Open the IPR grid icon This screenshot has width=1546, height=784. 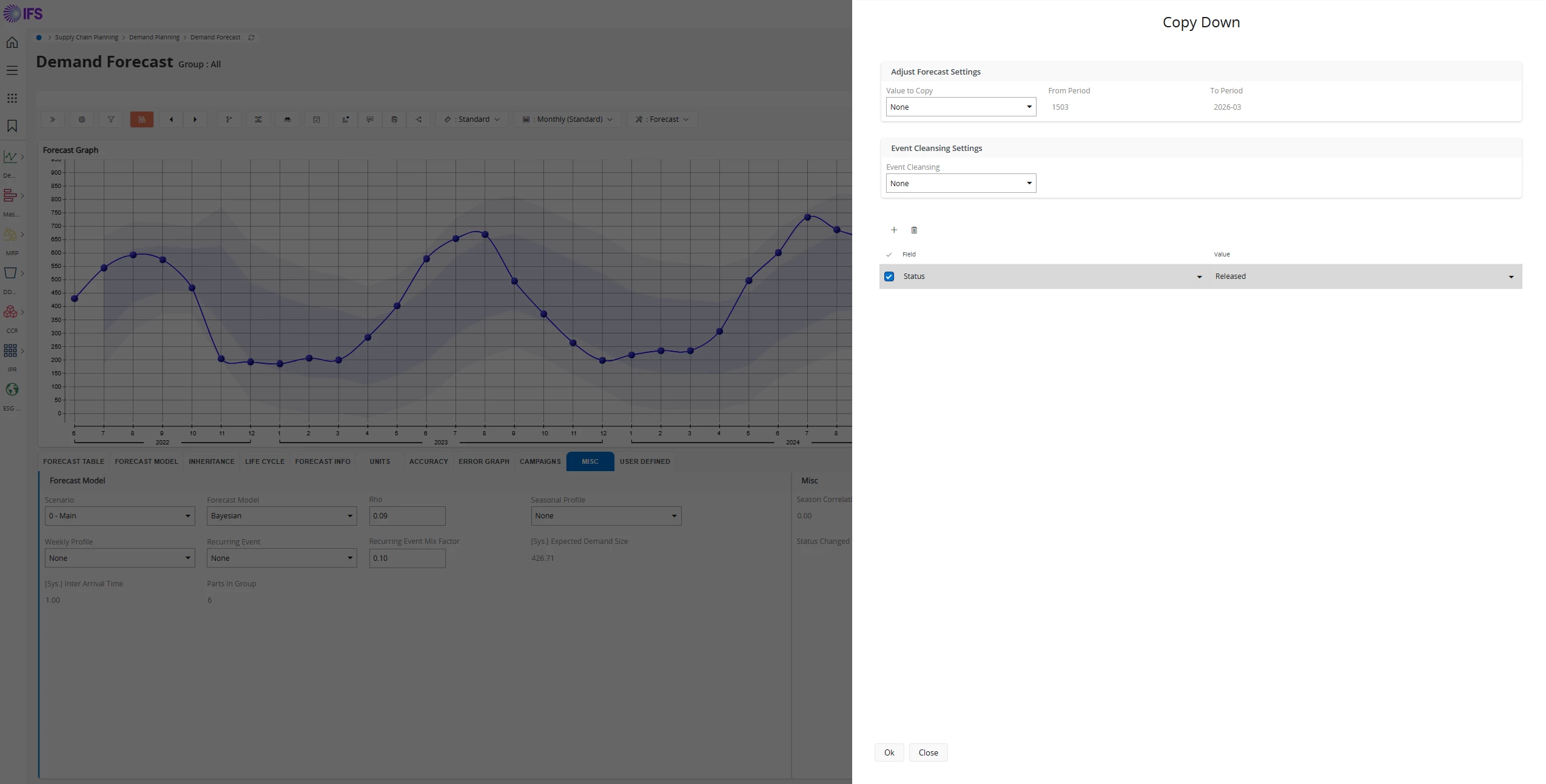coord(10,351)
